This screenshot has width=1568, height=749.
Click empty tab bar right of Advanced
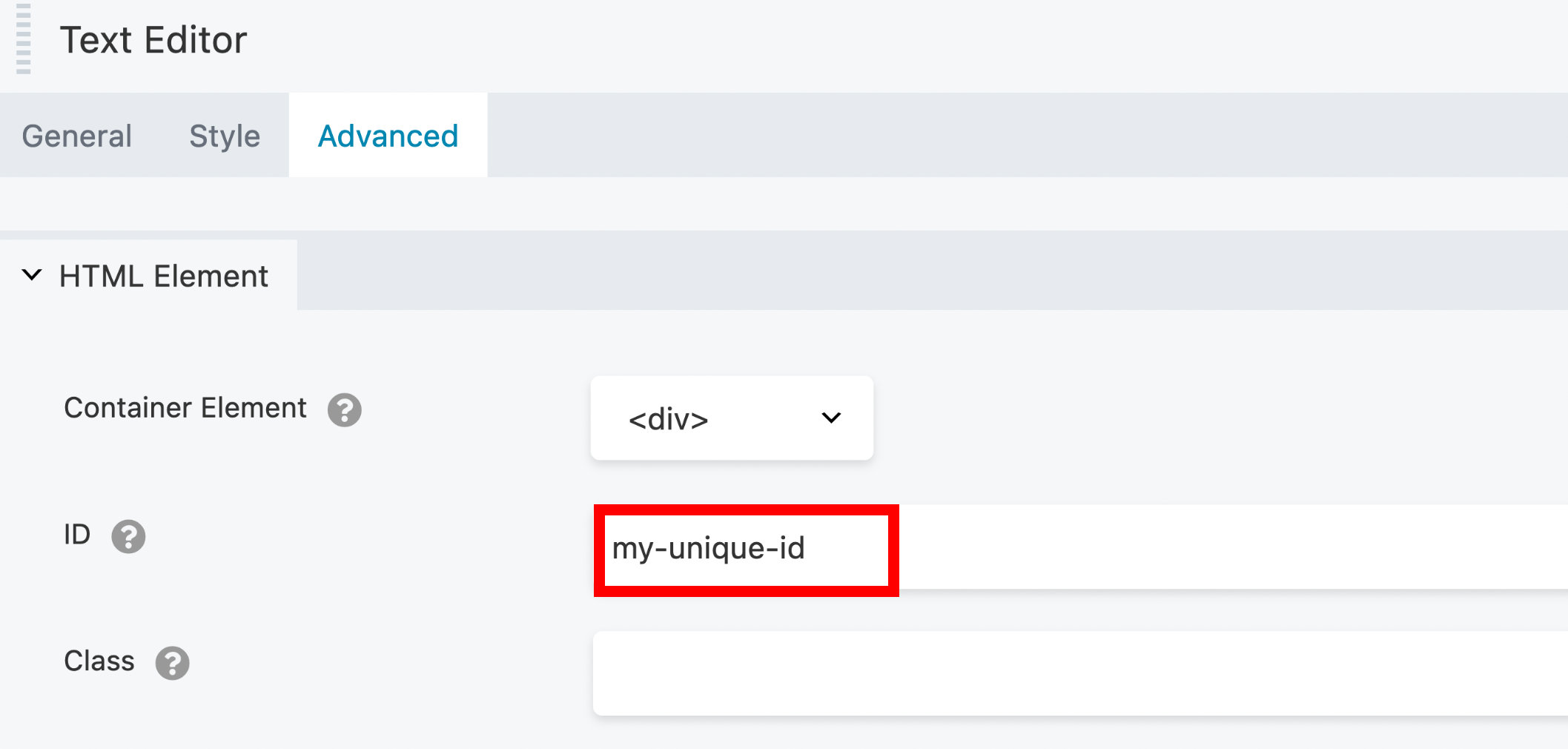point(1023,135)
